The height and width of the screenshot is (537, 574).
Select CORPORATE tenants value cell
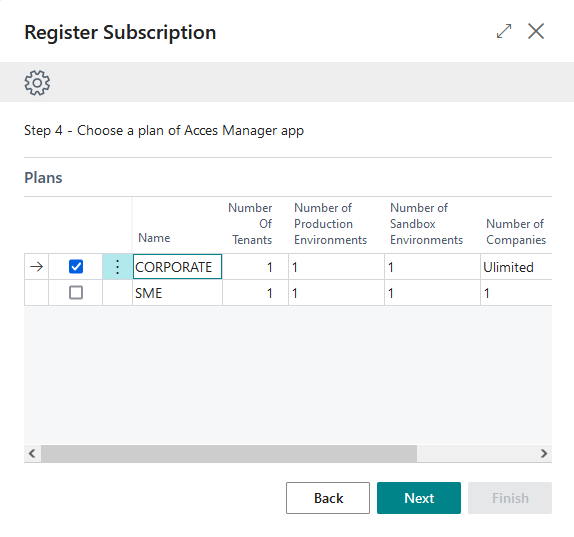[255, 267]
